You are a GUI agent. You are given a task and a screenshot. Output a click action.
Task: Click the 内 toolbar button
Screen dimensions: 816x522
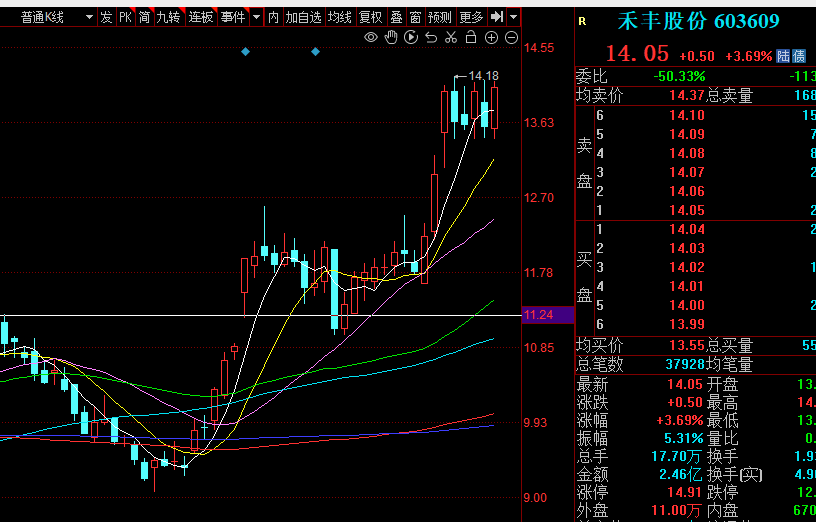coord(274,18)
